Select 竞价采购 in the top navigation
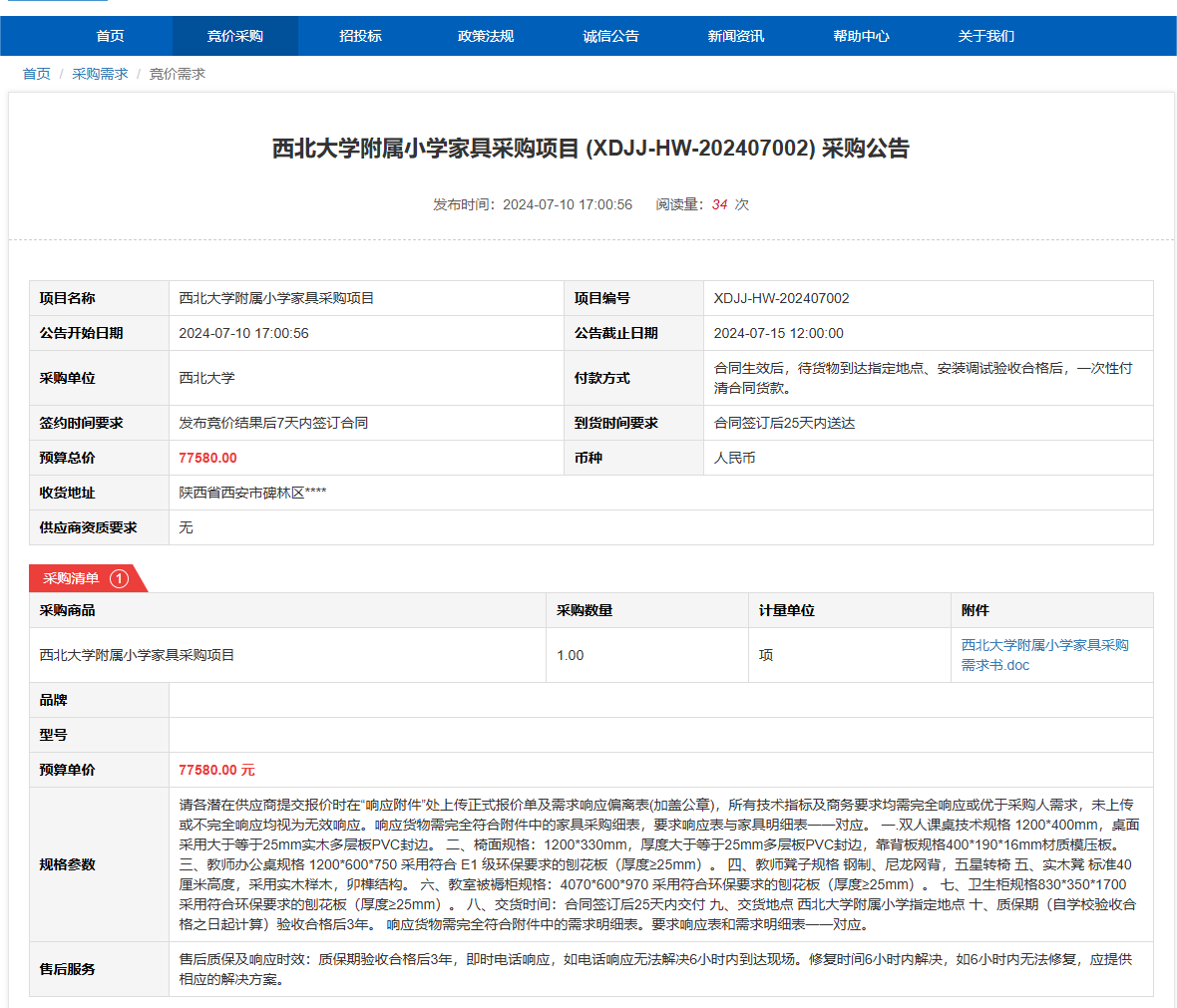The width and height of the screenshot is (1177, 1008). coord(235,36)
